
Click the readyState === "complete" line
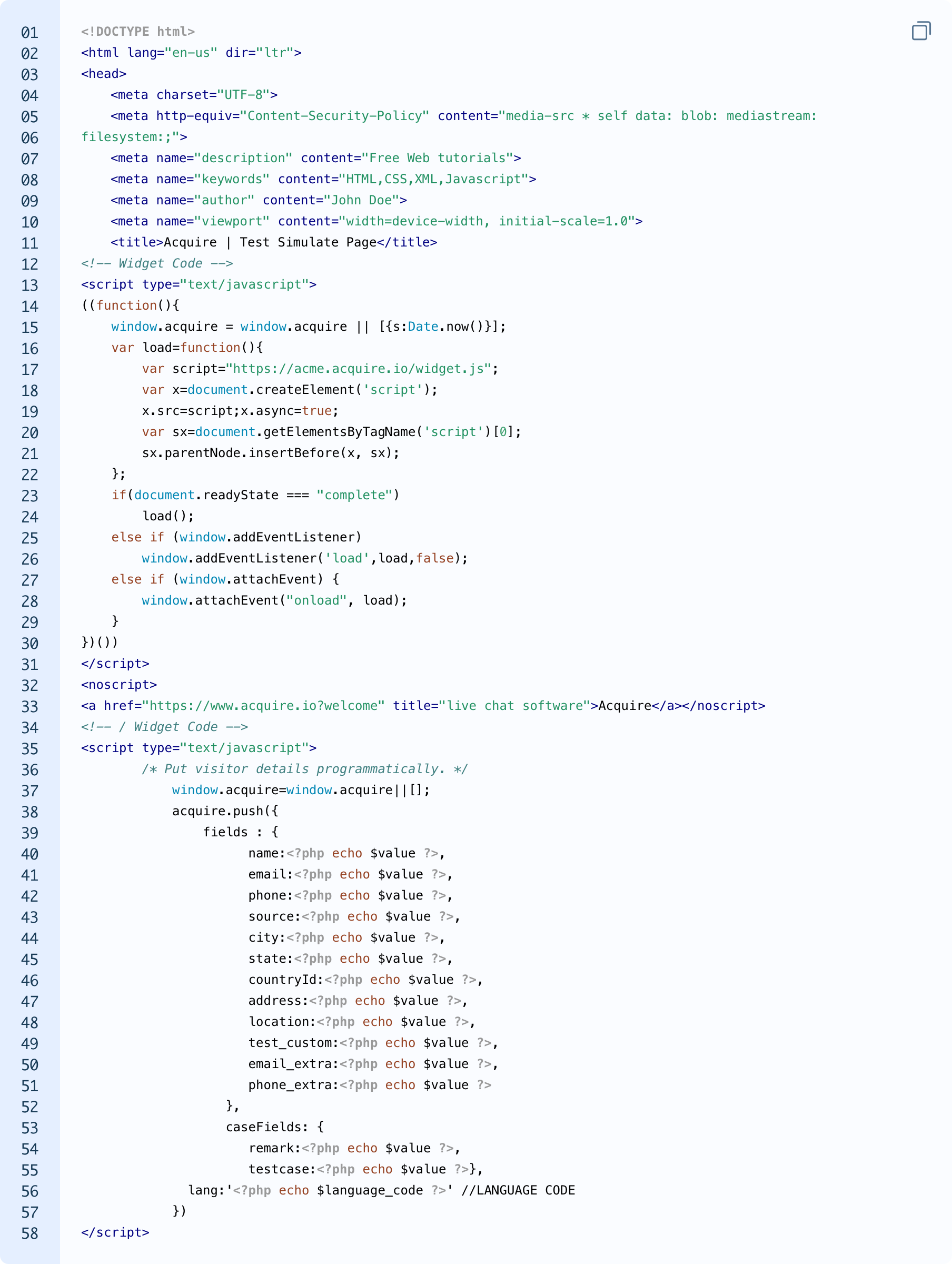(x=255, y=496)
